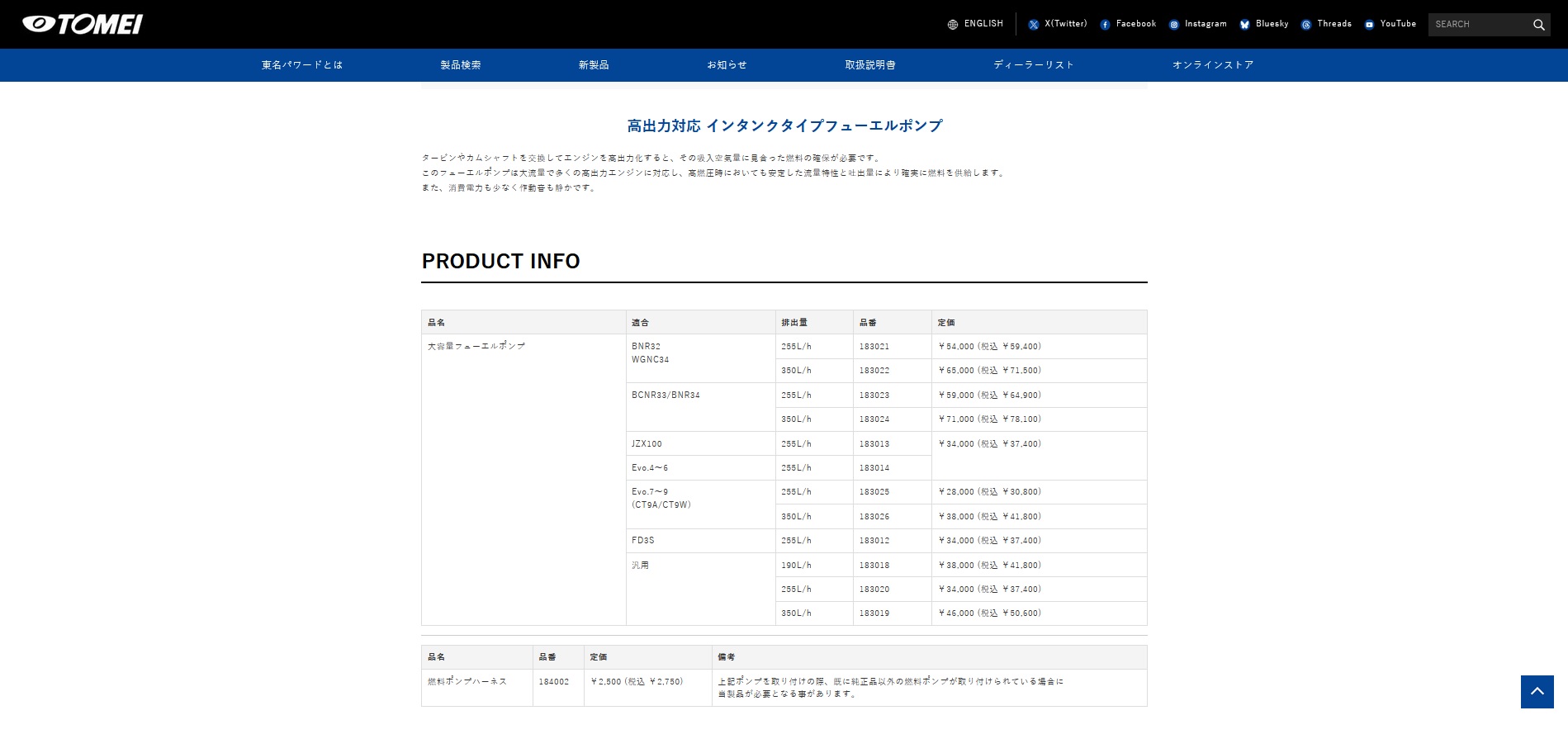
Task: Open the Bluesky butterfly icon
Action: 1244,25
